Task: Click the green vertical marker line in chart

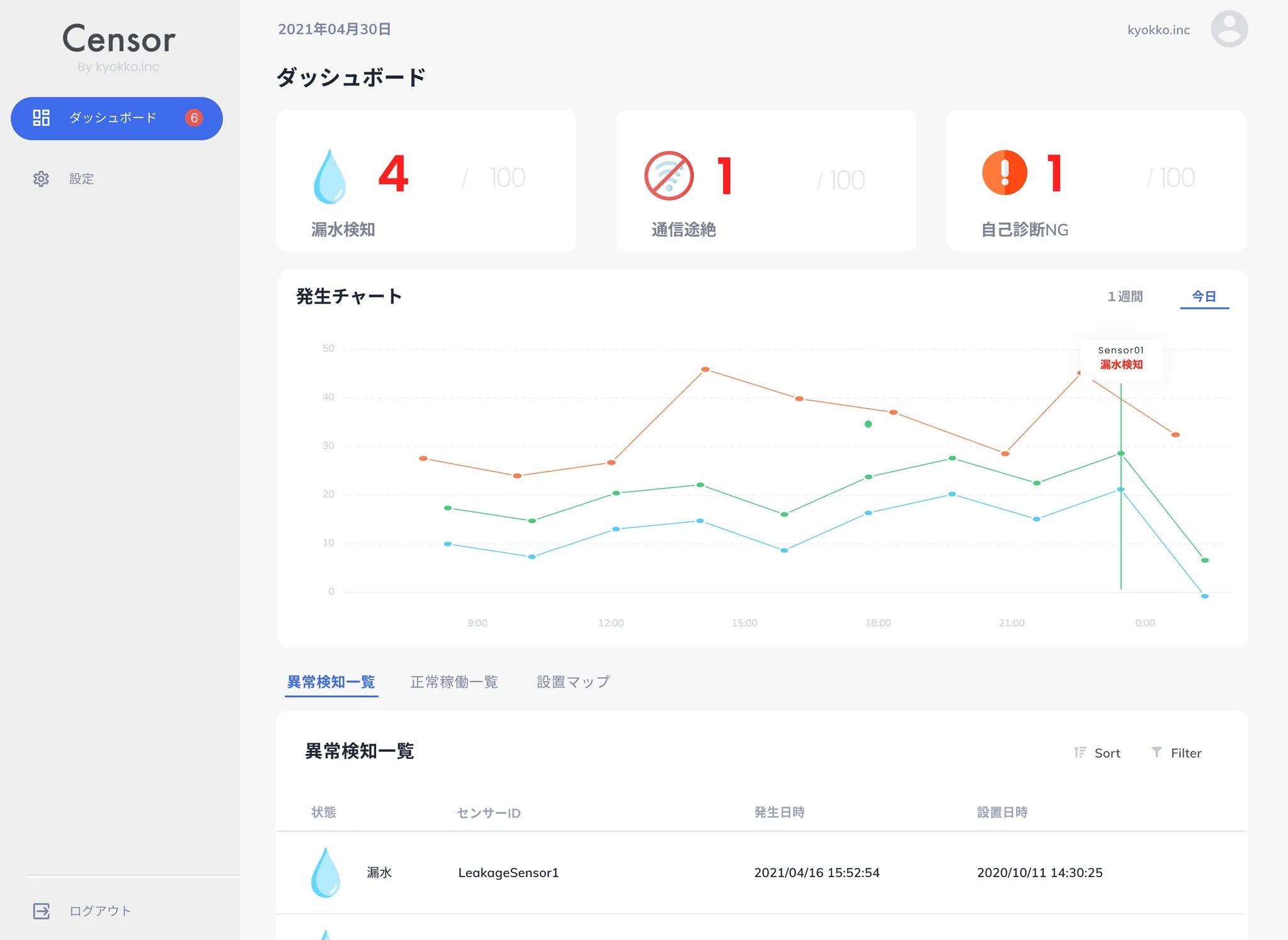Action: click(x=1121, y=485)
